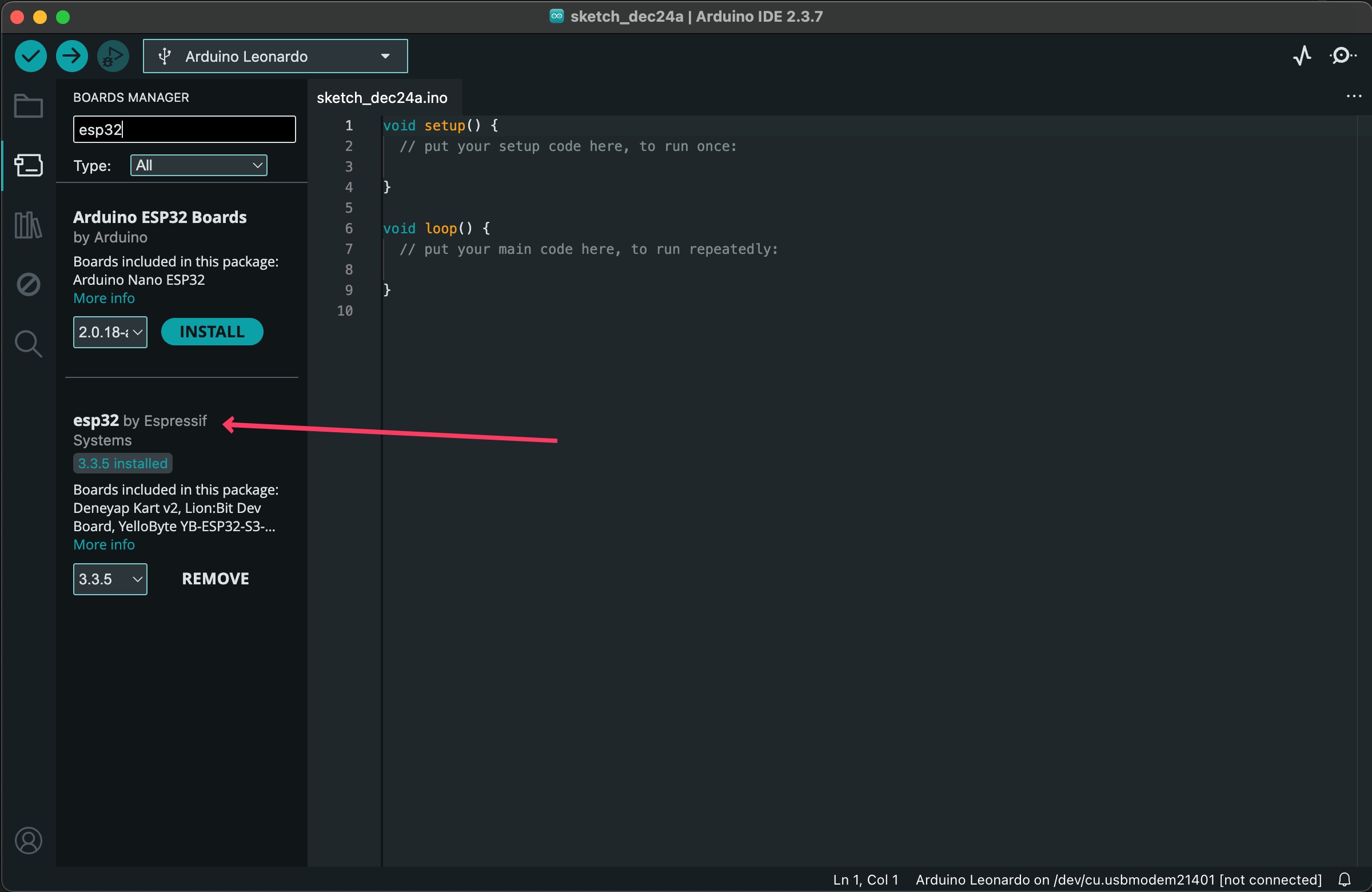Click the esp32 boards search field
1372x892 pixels.
184,129
